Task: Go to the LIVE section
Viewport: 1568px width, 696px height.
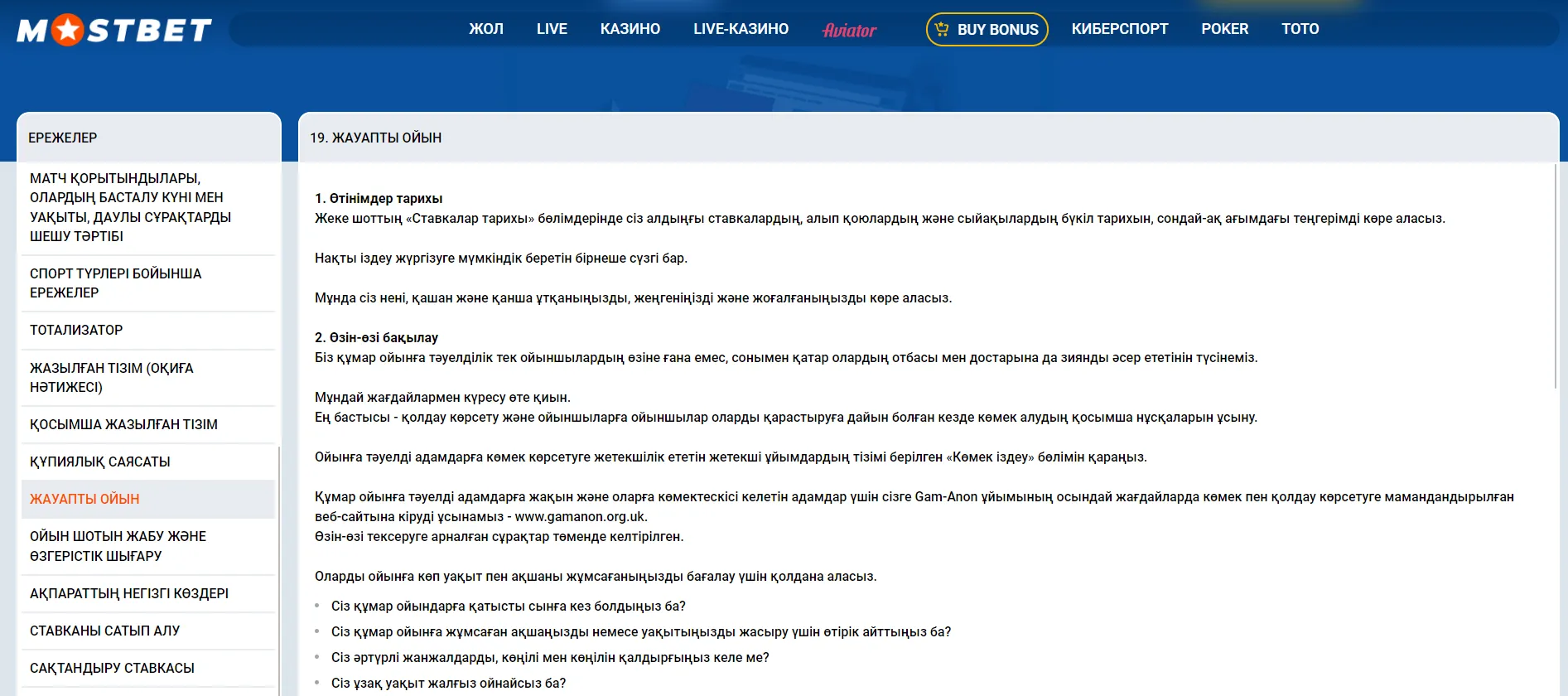Action: pyautogui.click(x=552, y=29)
